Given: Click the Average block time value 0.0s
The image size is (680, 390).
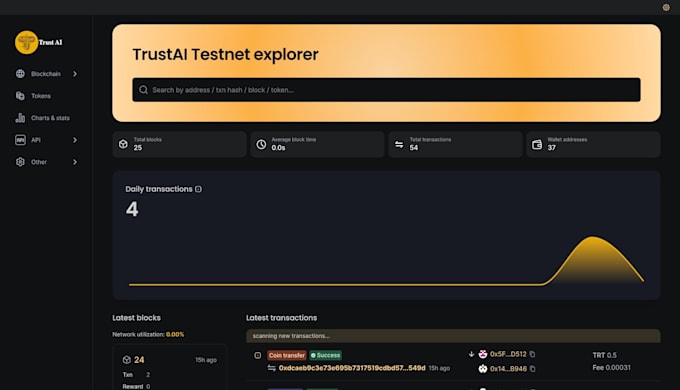Looking at the screenshot, I should coord(278,148).
